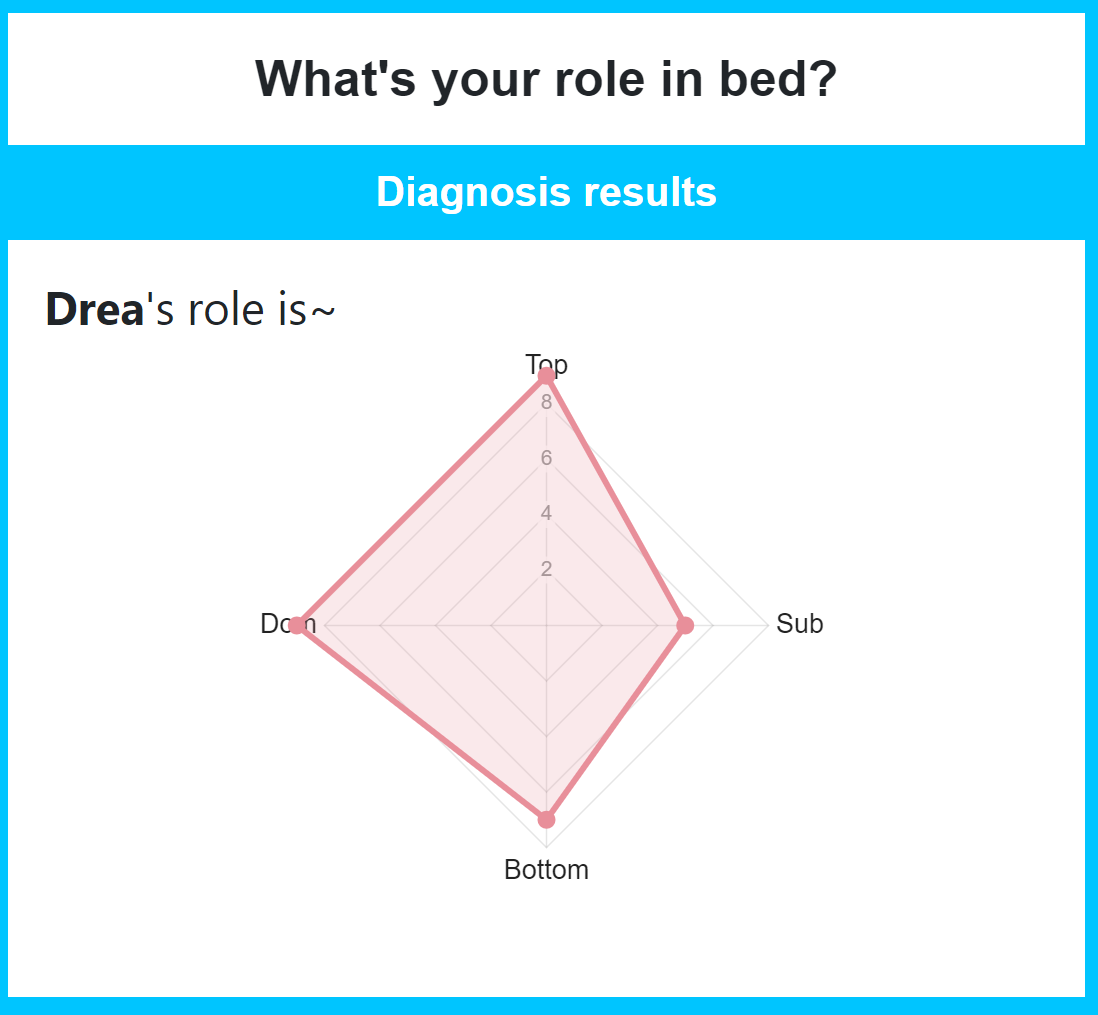Click the "Sub" axis label
The height and width of the screenshot is (1015, 1098).
click(x=800, y=624)
